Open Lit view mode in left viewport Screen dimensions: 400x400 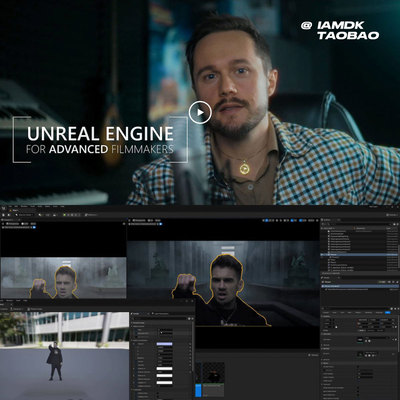25,224
